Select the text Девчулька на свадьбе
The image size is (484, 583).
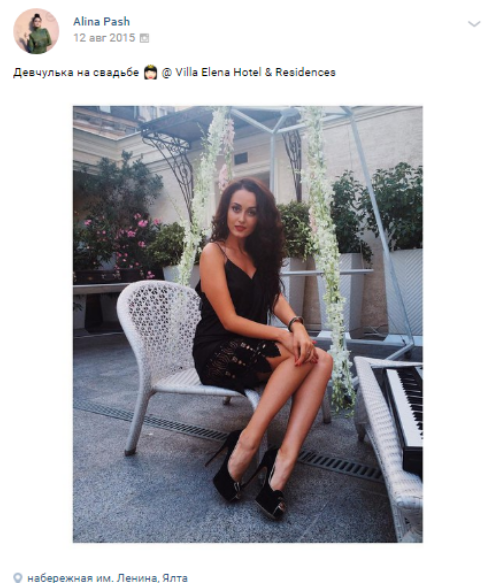coord(76,72)
